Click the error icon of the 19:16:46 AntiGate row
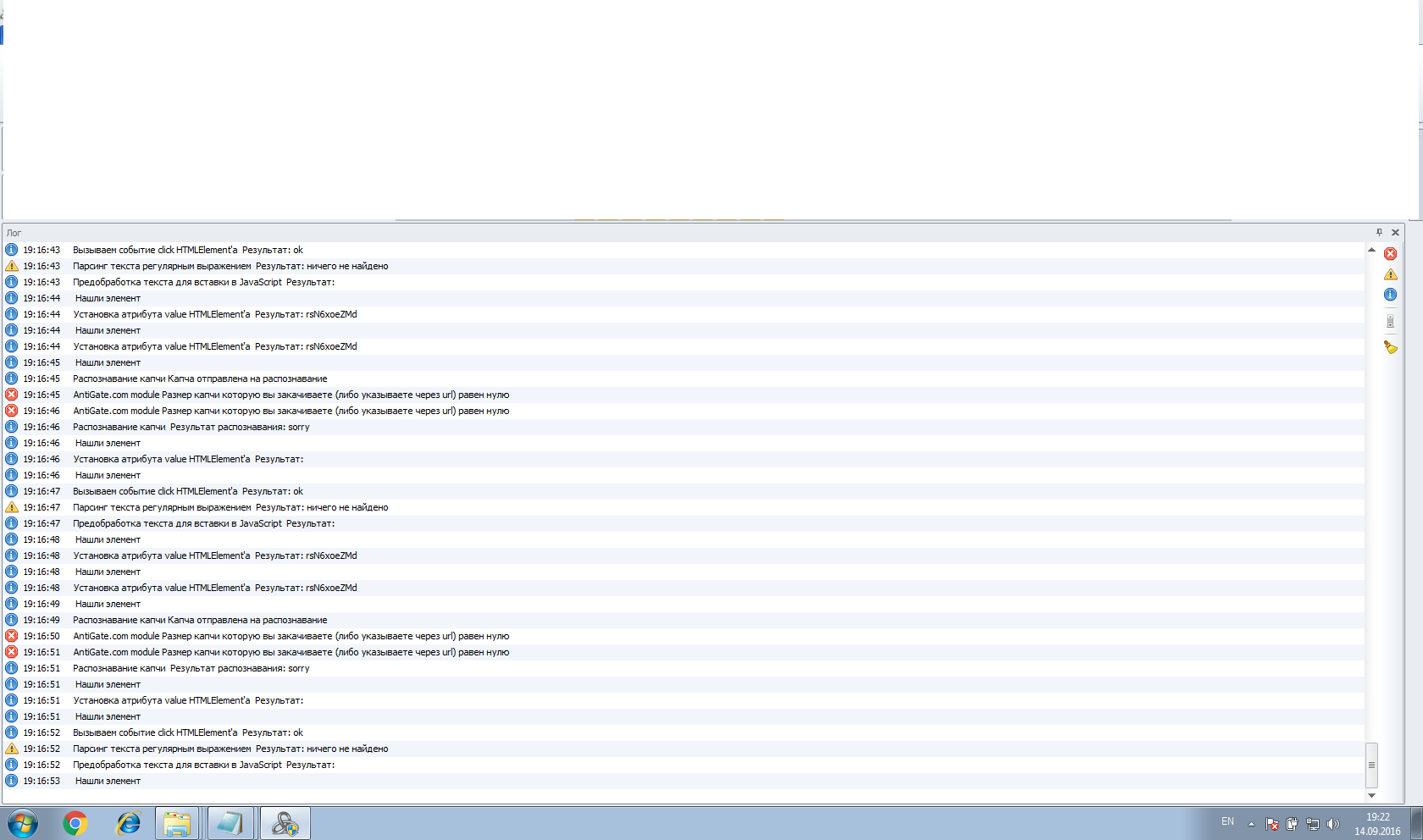1423x840 pixels. coord(12,411)
